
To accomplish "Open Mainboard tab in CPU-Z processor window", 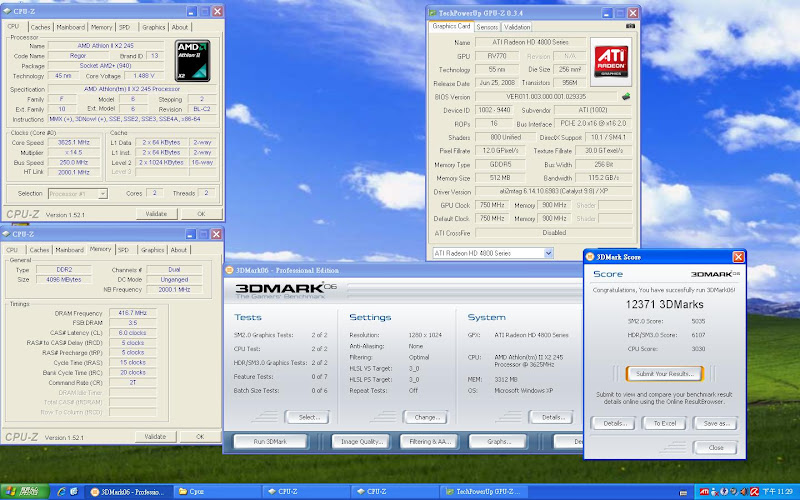I will [x=70, y=27].
